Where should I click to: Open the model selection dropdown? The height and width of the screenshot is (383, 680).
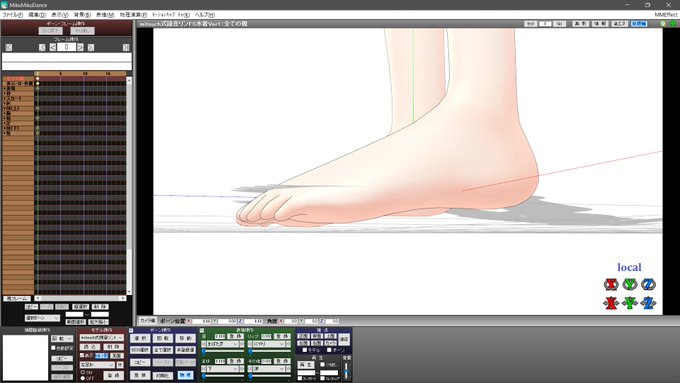(x=102, y=337)
